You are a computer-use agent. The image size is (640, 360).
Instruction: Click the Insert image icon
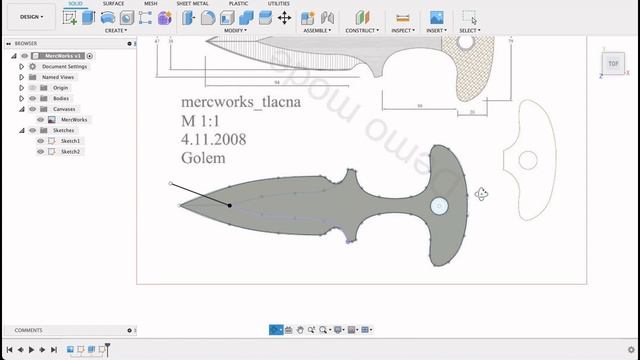pos(436,18)
